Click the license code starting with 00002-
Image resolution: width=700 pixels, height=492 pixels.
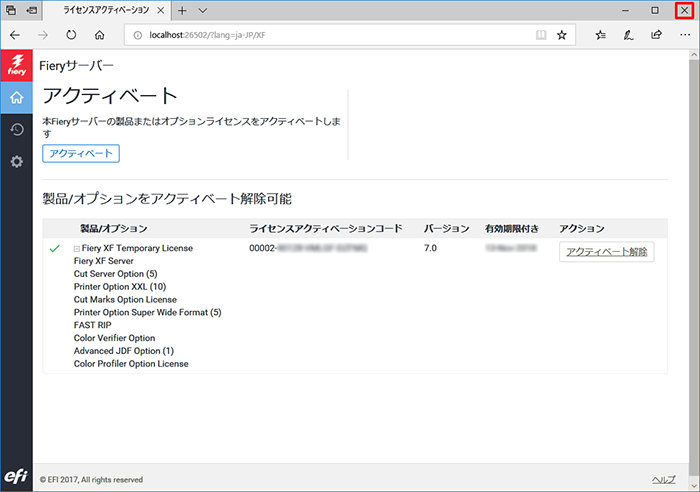[x=308, y=248]
